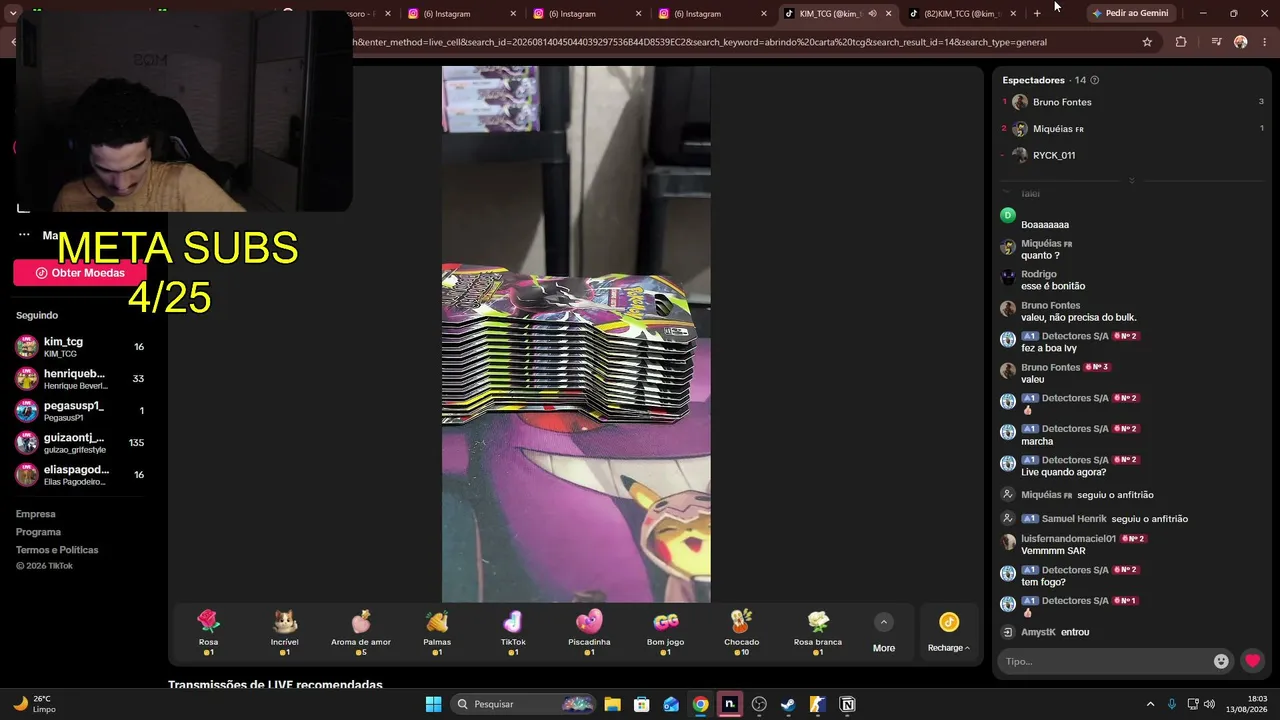Image resolution: width=1280 pixels, height=720 pixels.
Task: Select top viewer Bruno Fontes
Action: pos(1062,102)
